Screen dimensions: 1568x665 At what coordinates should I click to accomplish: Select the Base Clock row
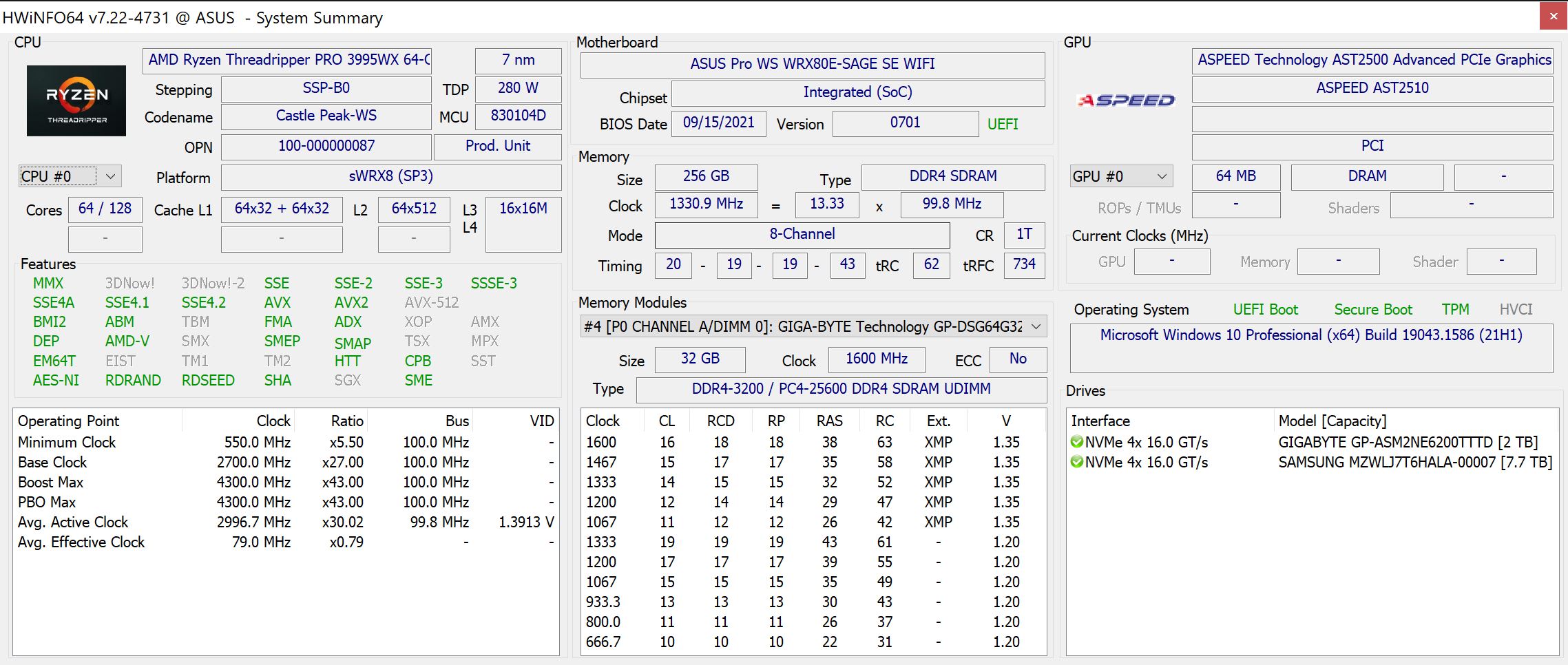[286, 462]
